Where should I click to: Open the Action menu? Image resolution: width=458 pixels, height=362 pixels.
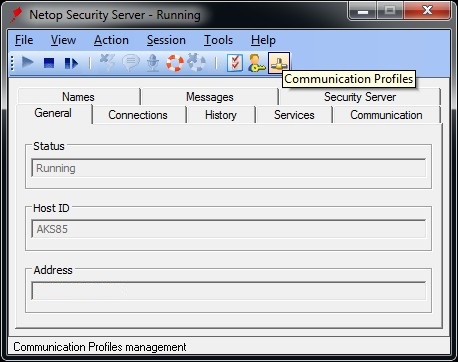coord(111,40)
